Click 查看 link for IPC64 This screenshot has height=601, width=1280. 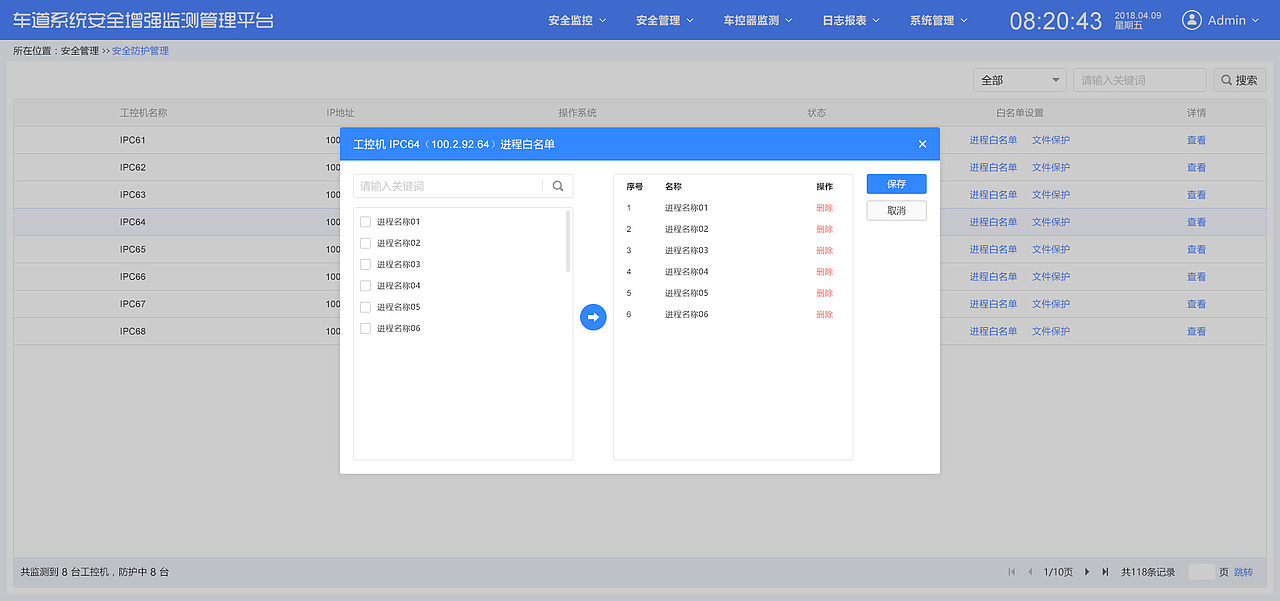[1196, 222]
